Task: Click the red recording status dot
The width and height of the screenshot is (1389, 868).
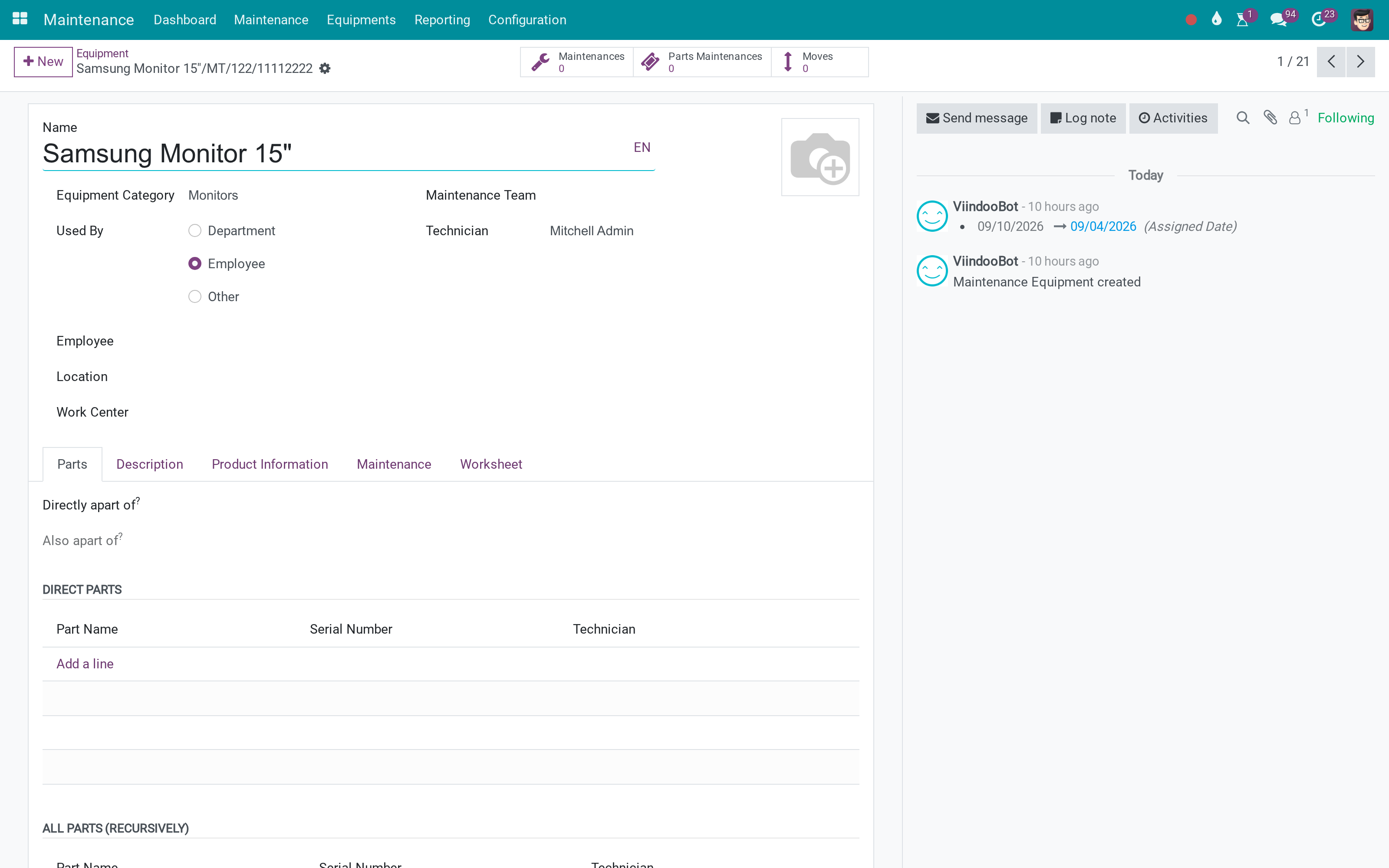Action: 1191,20
